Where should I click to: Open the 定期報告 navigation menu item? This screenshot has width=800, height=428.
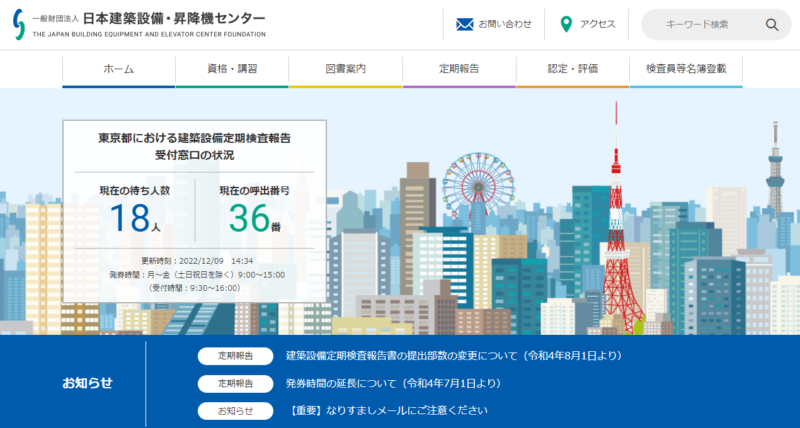(x=459, y=69)
